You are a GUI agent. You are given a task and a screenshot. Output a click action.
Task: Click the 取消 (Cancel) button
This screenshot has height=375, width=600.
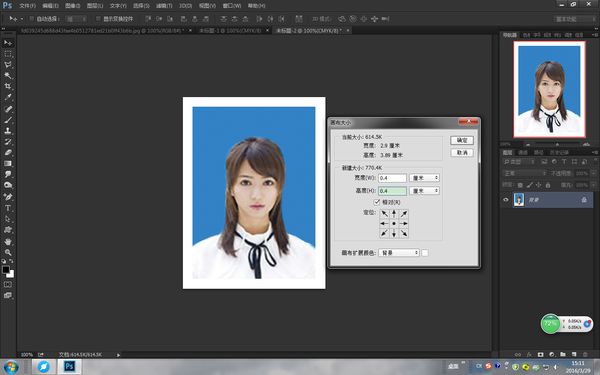pyautogui.click(x=462, y=153)
